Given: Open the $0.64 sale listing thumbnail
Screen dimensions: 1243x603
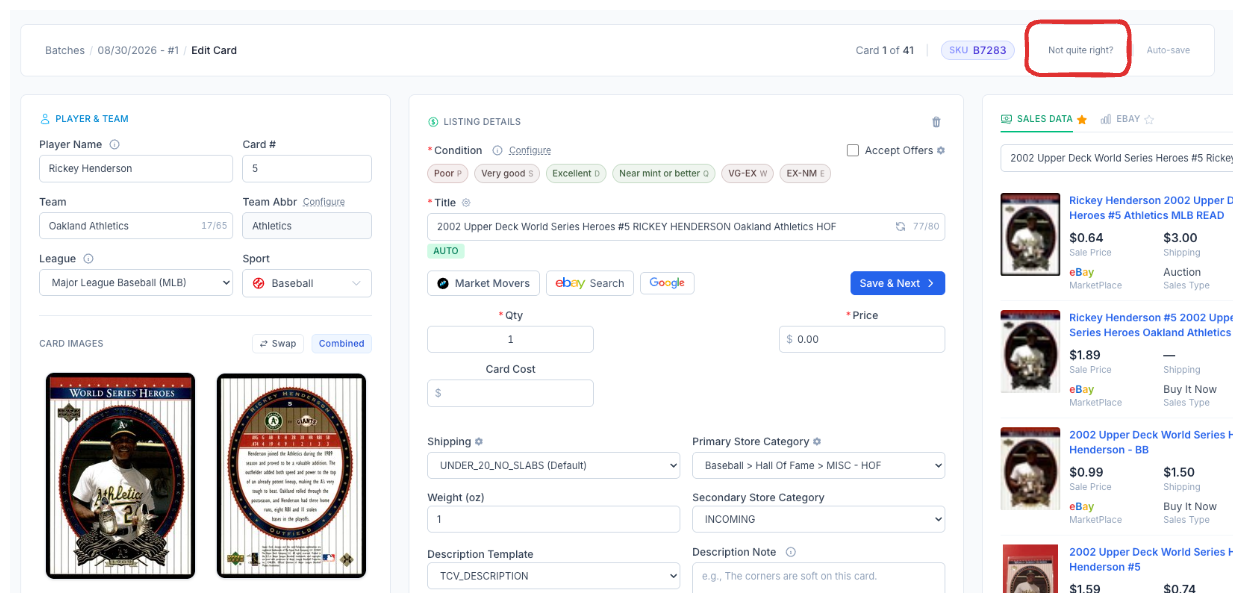Looking at the screenshot, I should (1030, 235).
